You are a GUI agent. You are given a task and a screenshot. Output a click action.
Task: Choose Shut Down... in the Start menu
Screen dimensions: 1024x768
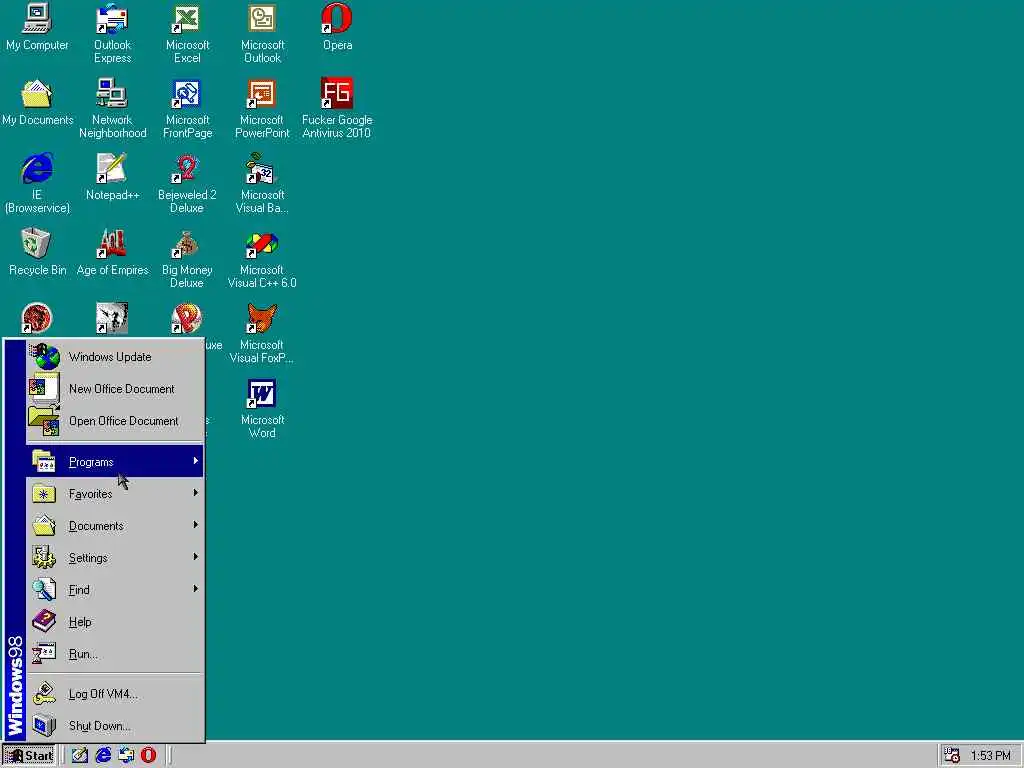tap(115, 726)
